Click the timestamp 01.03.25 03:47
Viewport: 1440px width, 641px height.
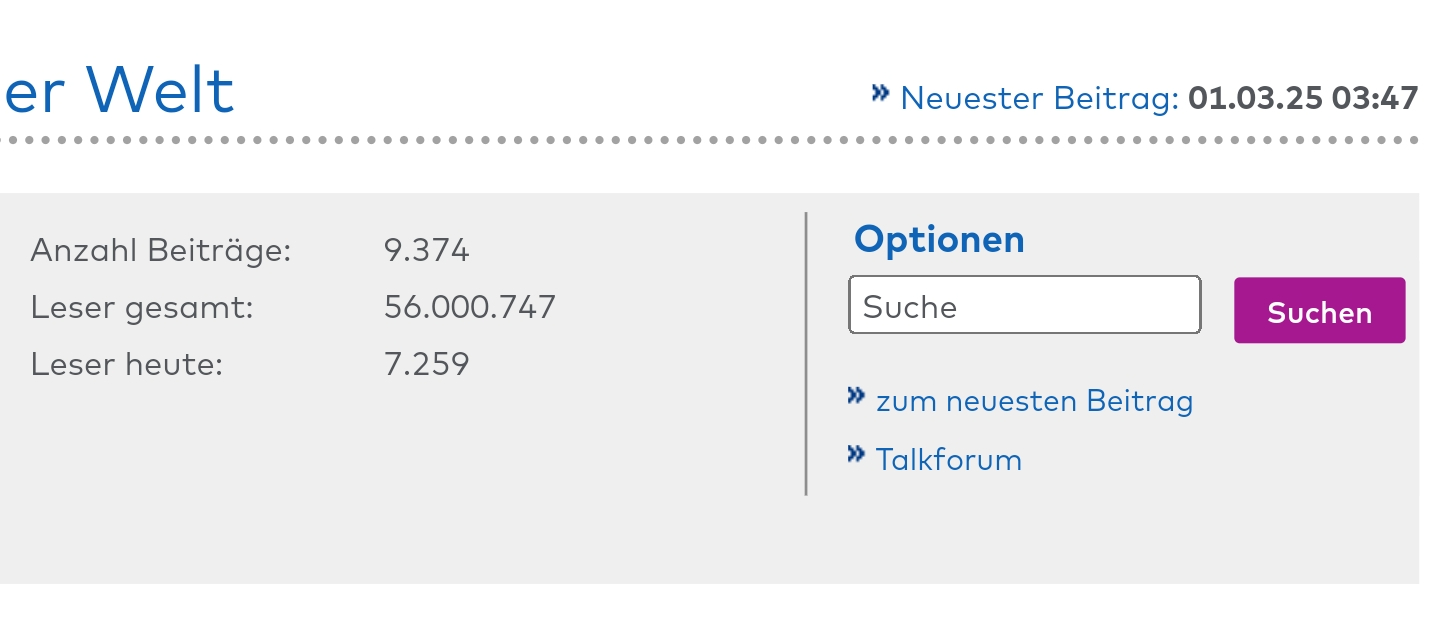pyautogui.click(x=1303, y=98)
